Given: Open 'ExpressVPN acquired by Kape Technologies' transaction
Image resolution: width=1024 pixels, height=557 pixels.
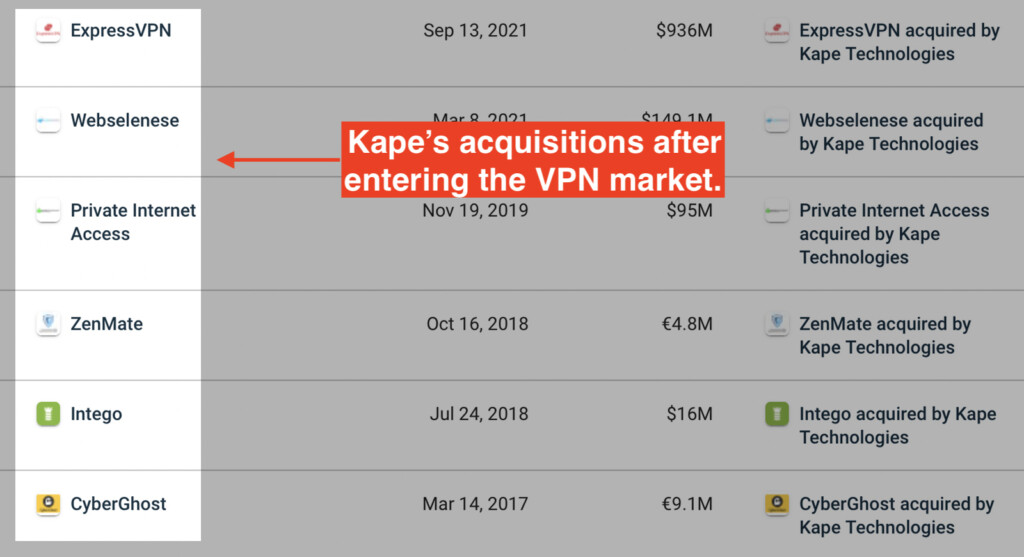Looking at the screenshot, I should point(899,42).
